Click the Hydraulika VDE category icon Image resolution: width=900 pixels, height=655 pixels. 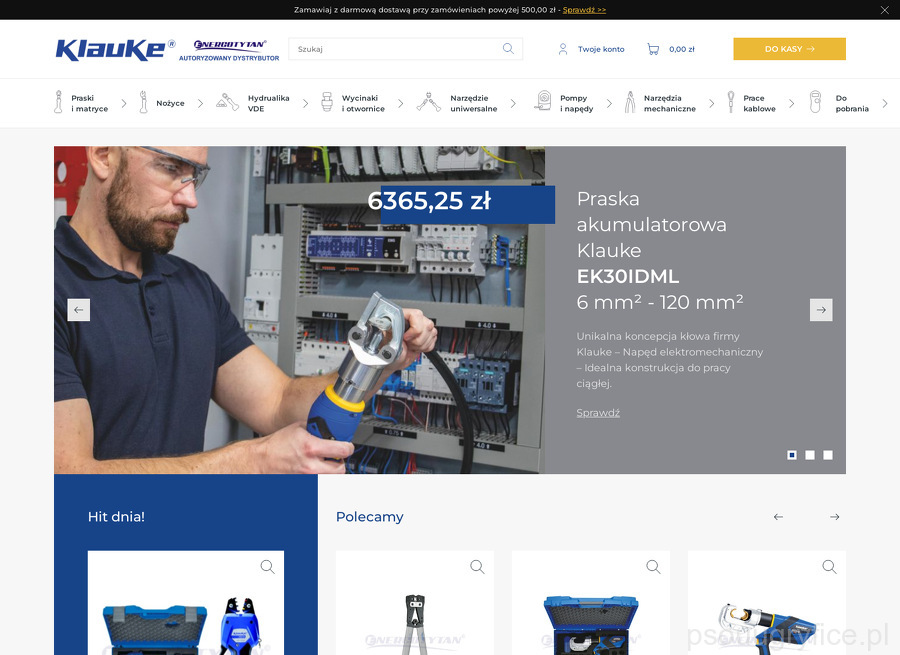[x=227, y=102]
